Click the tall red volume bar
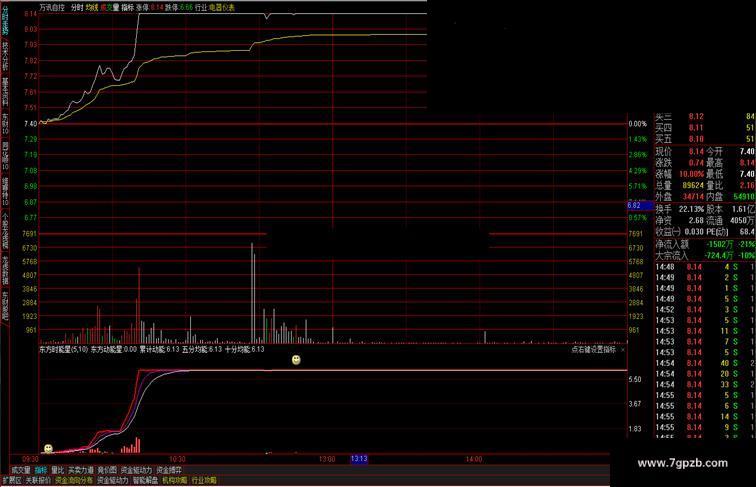Image resolution: width=756 pixels, height=487 pixels. [x=139, y=306]
